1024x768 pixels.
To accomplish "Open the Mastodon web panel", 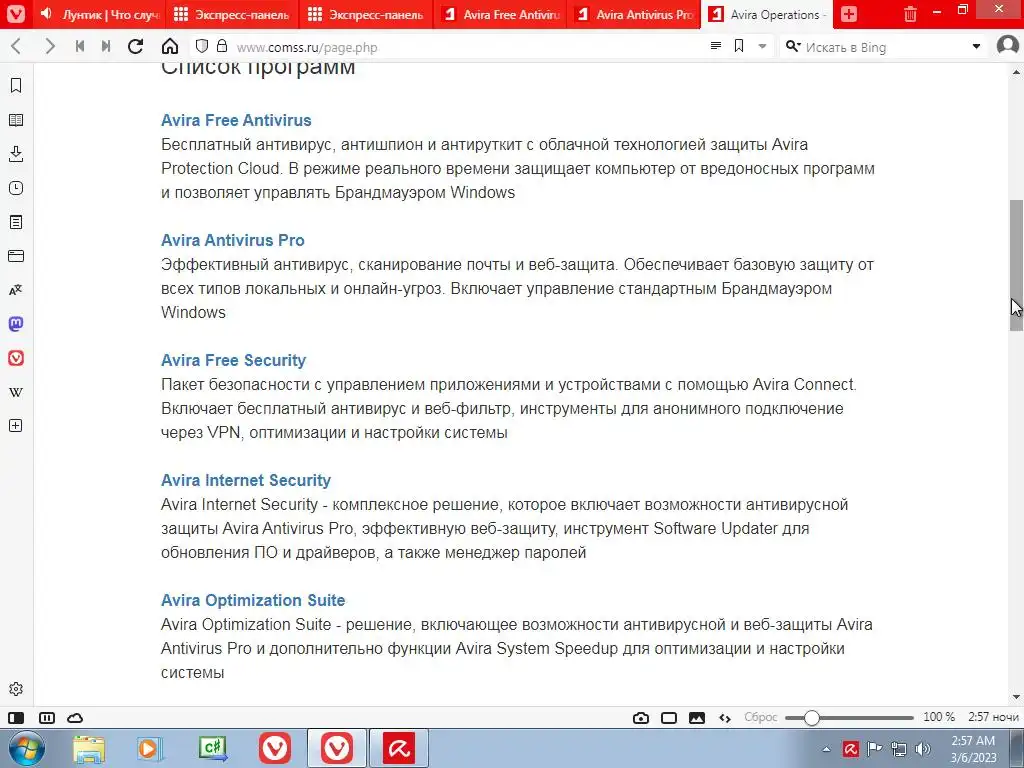I will coord(16,324).
